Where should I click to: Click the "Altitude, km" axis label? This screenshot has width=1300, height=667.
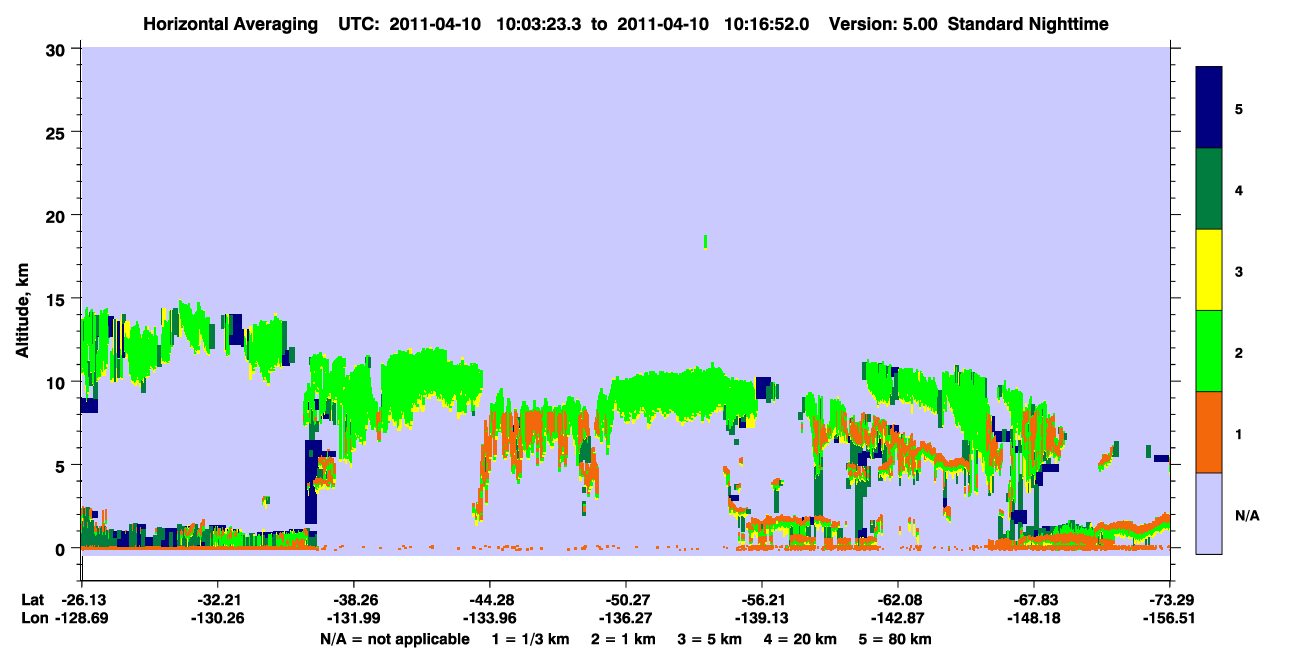click(x=21, y=309)
